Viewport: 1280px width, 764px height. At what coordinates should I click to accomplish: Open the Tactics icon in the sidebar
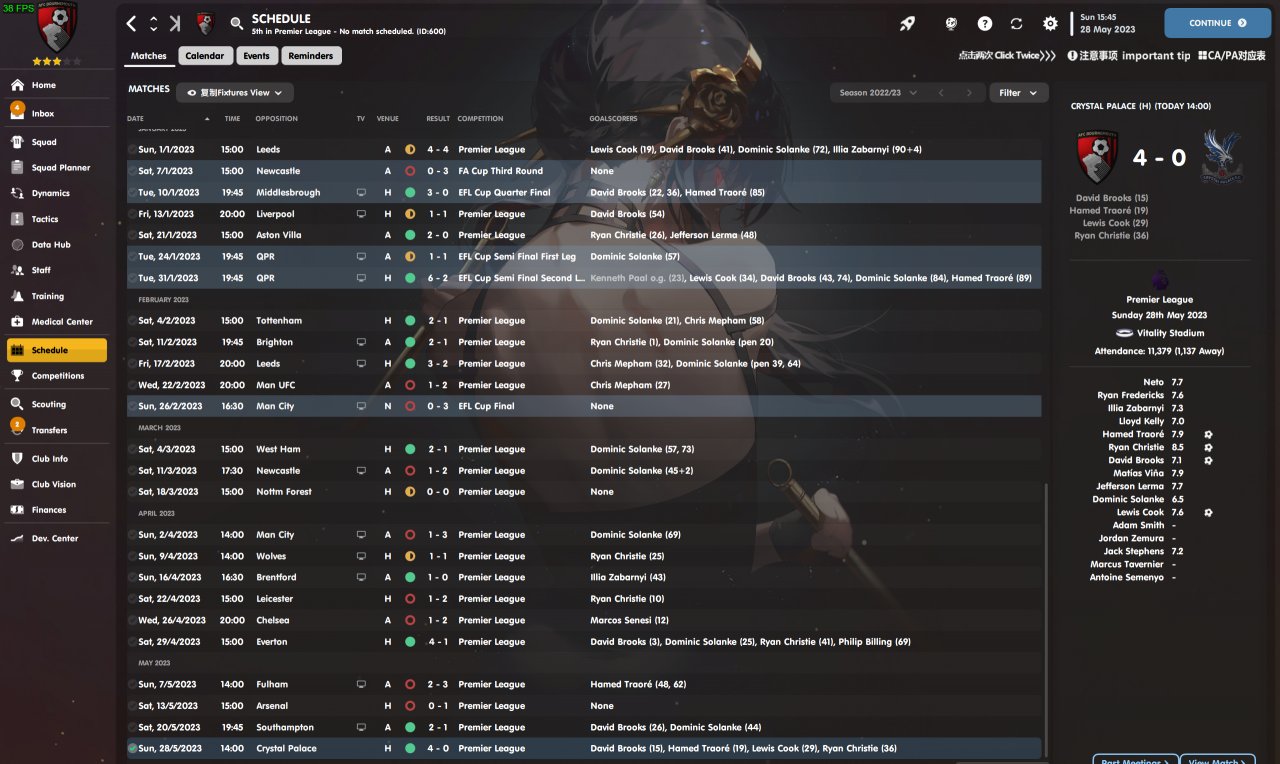[x=17, y=219]
